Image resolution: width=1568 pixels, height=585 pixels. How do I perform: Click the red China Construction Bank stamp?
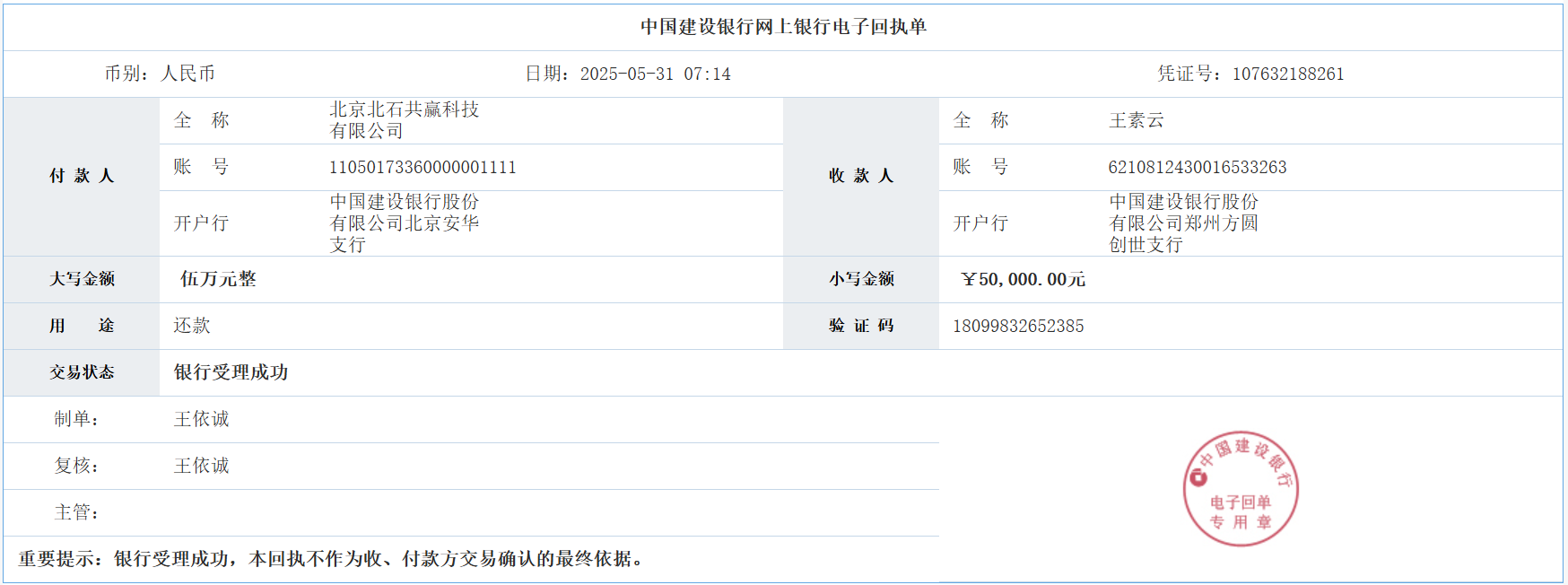(1241, 489)
